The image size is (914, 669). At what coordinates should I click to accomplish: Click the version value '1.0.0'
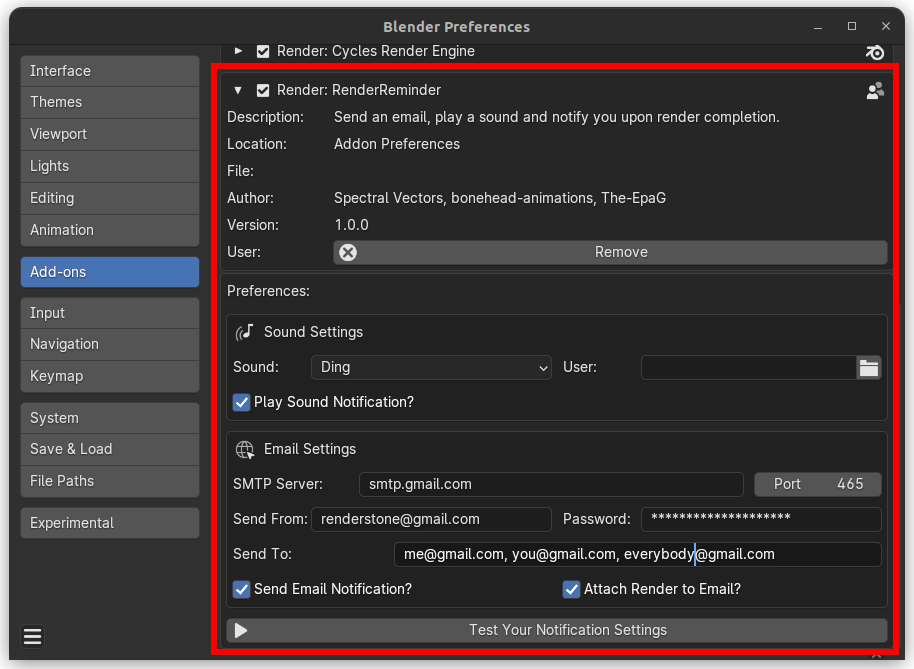tap(351, 225)
